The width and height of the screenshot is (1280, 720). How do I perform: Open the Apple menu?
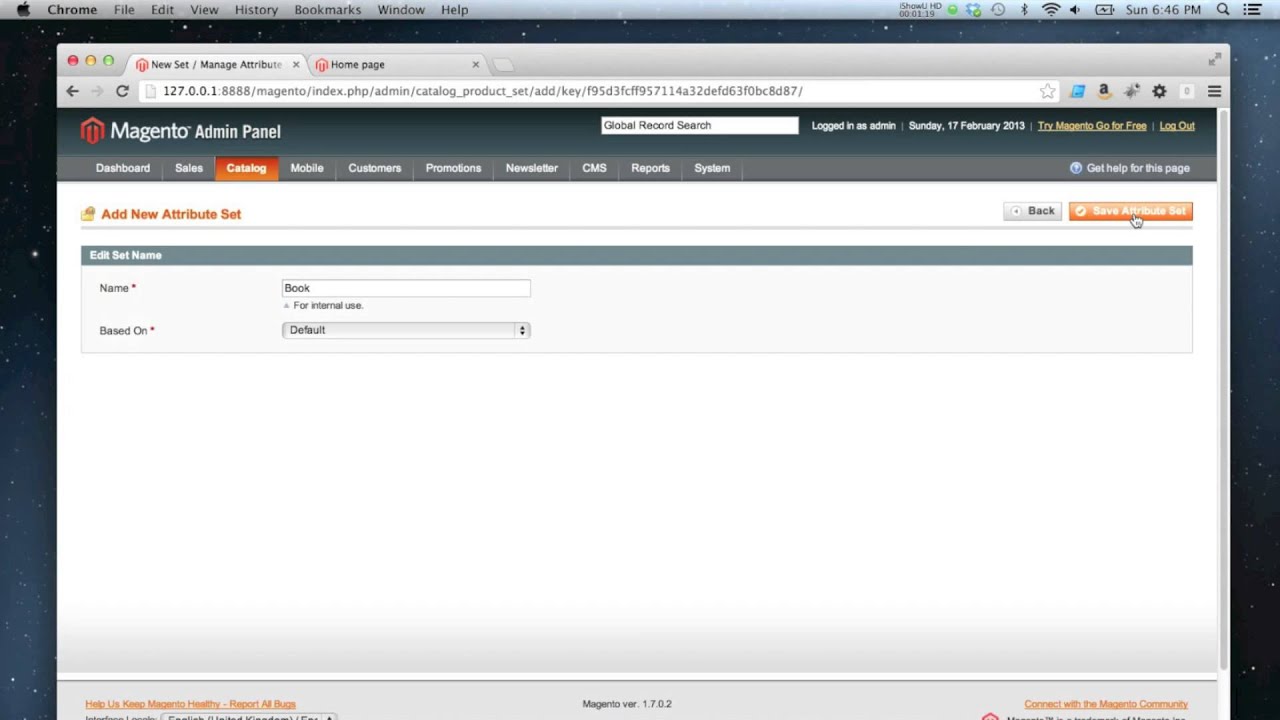point(23,10)
